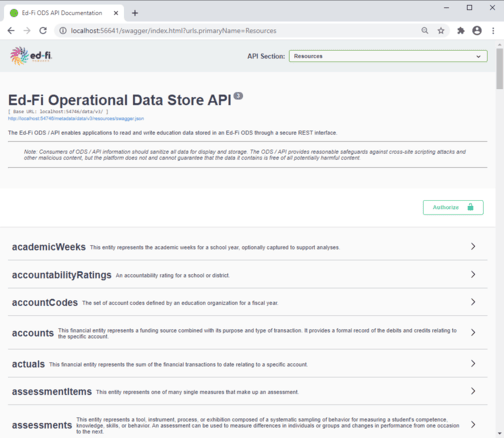This screenshot has width=504, height=438.
Task: Expand the accounts section chevron
Action: pyautogui.click(x=473, y=332)
